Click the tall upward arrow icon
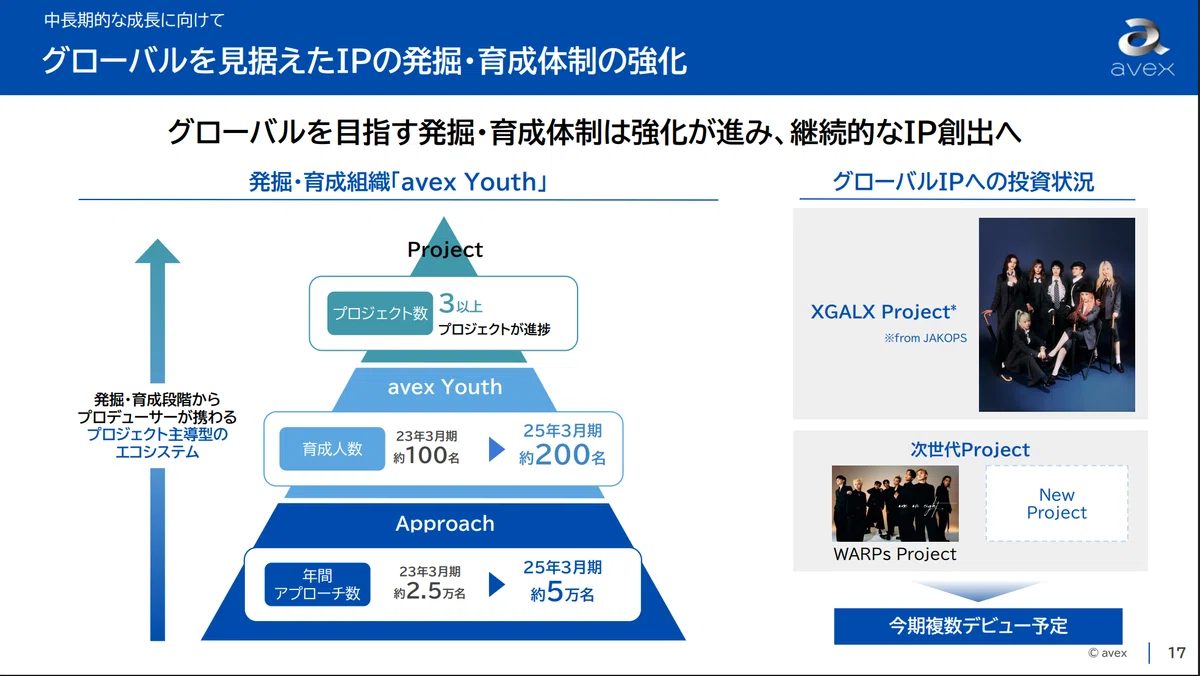The height and width of the screenshot is (676, 1200). (157, 438)
